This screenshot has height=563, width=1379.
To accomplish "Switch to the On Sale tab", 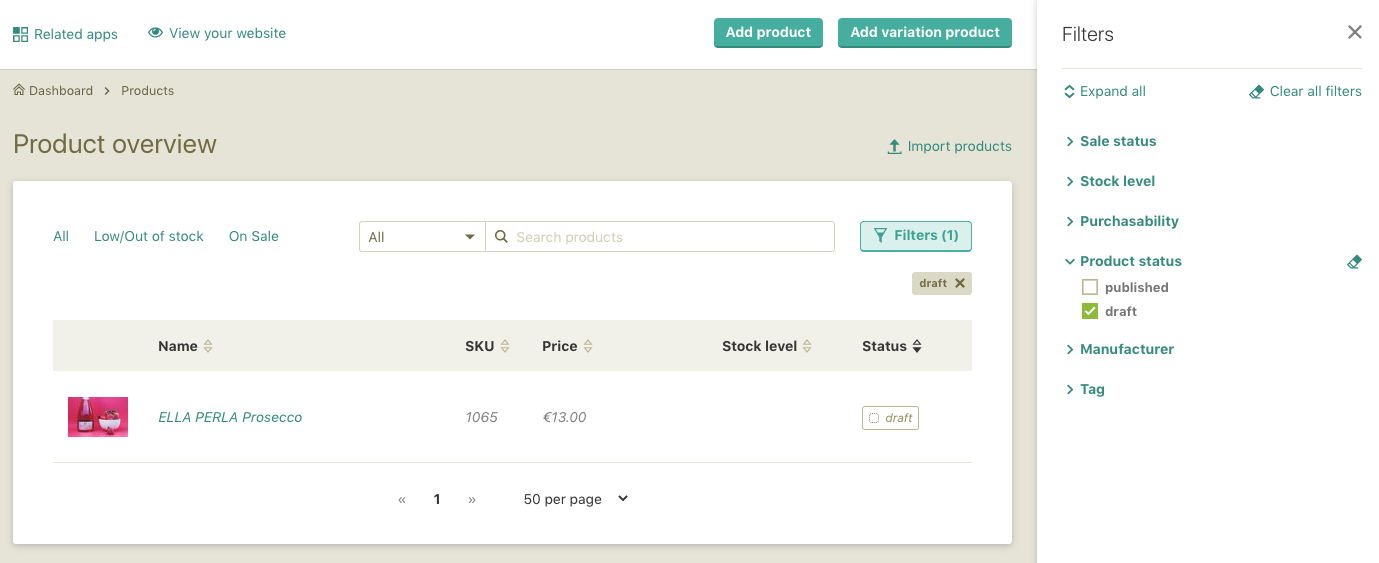I will pos(254,236).
